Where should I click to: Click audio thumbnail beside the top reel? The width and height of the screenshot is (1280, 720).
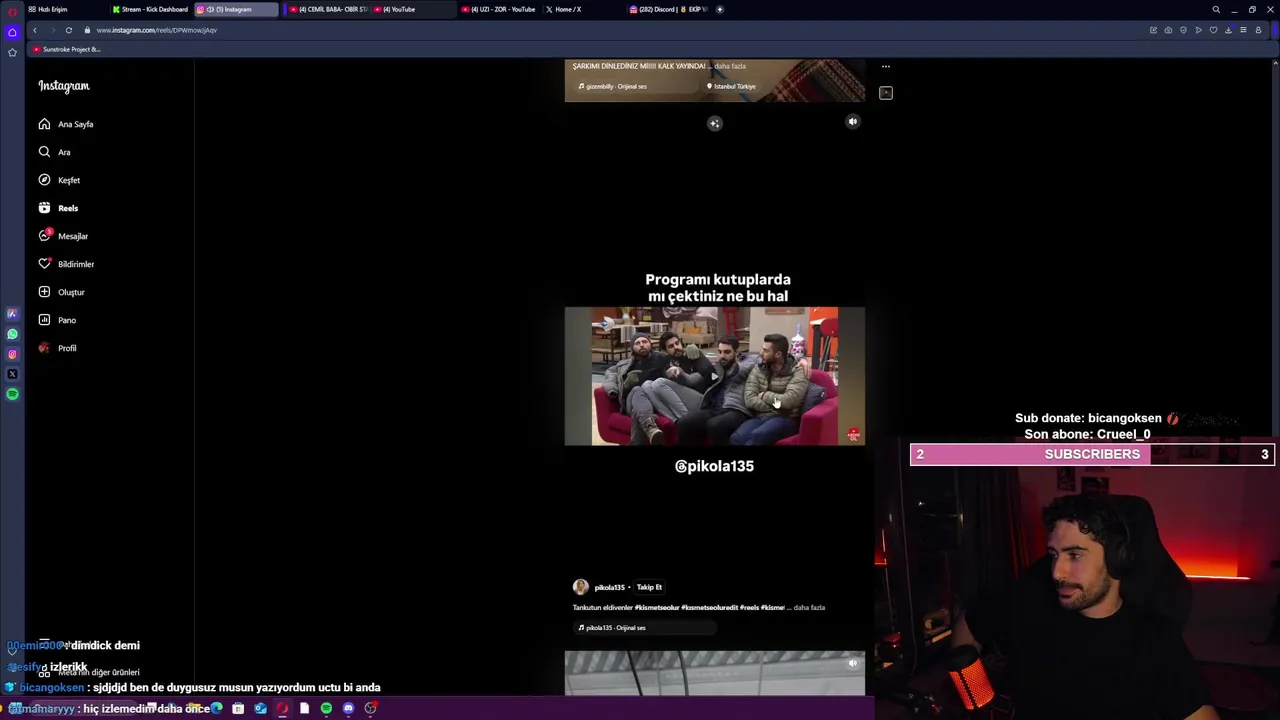click(886, 93)
